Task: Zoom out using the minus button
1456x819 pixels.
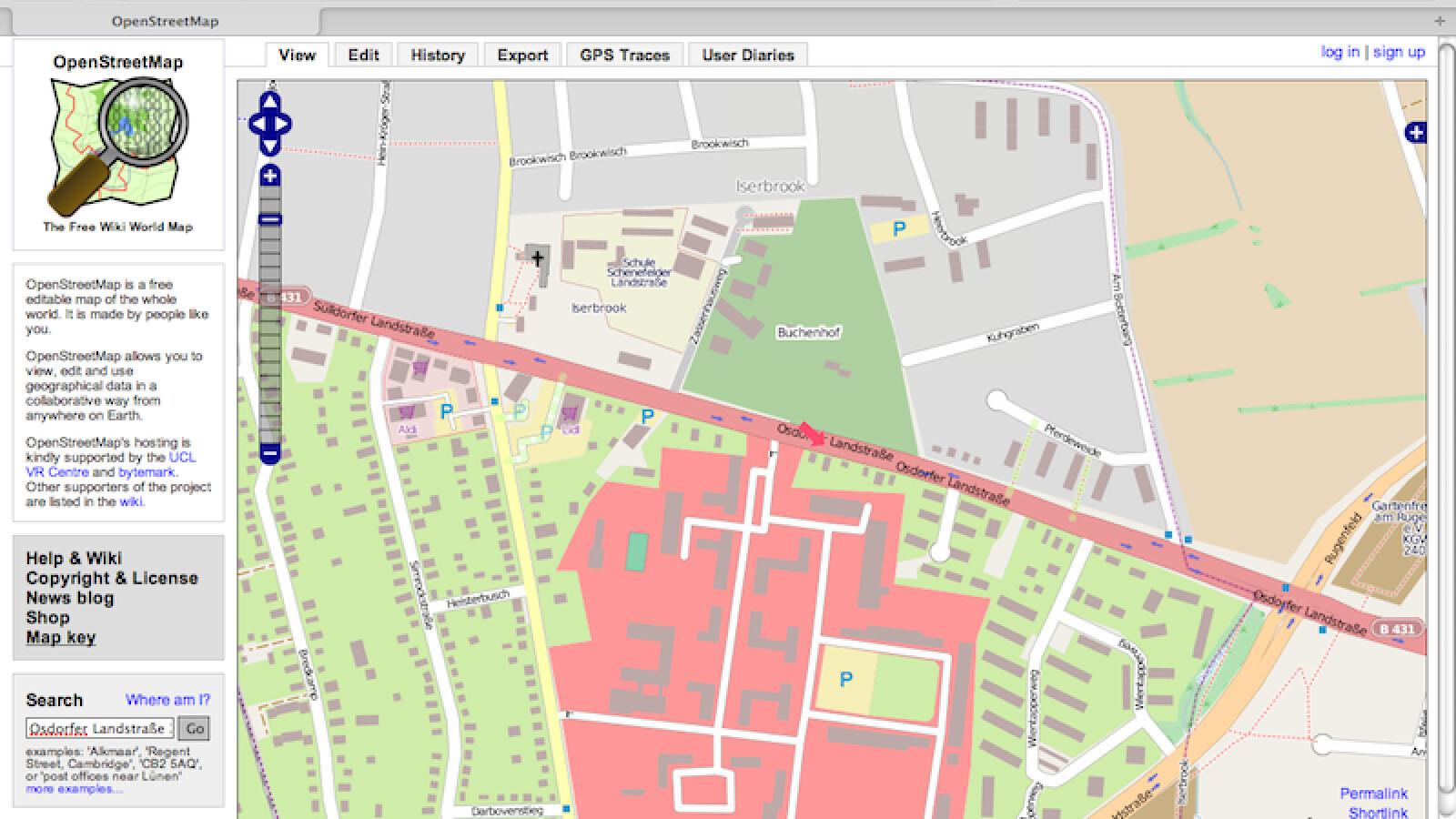Action: (270, 452)
